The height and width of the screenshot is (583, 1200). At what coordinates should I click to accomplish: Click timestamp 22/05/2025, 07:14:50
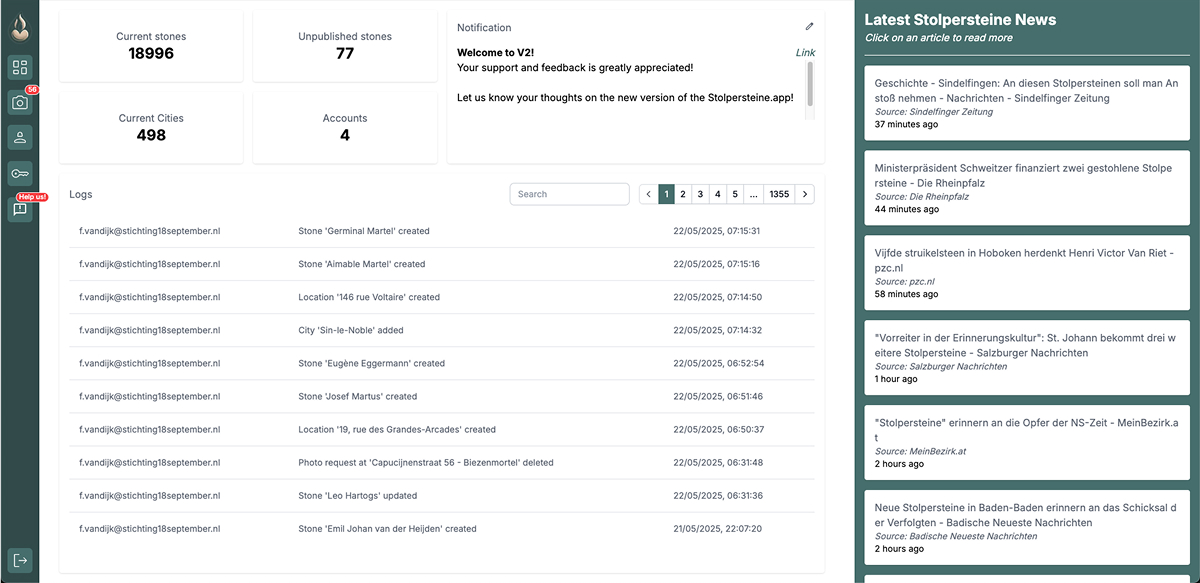click(x=718, y=297)
